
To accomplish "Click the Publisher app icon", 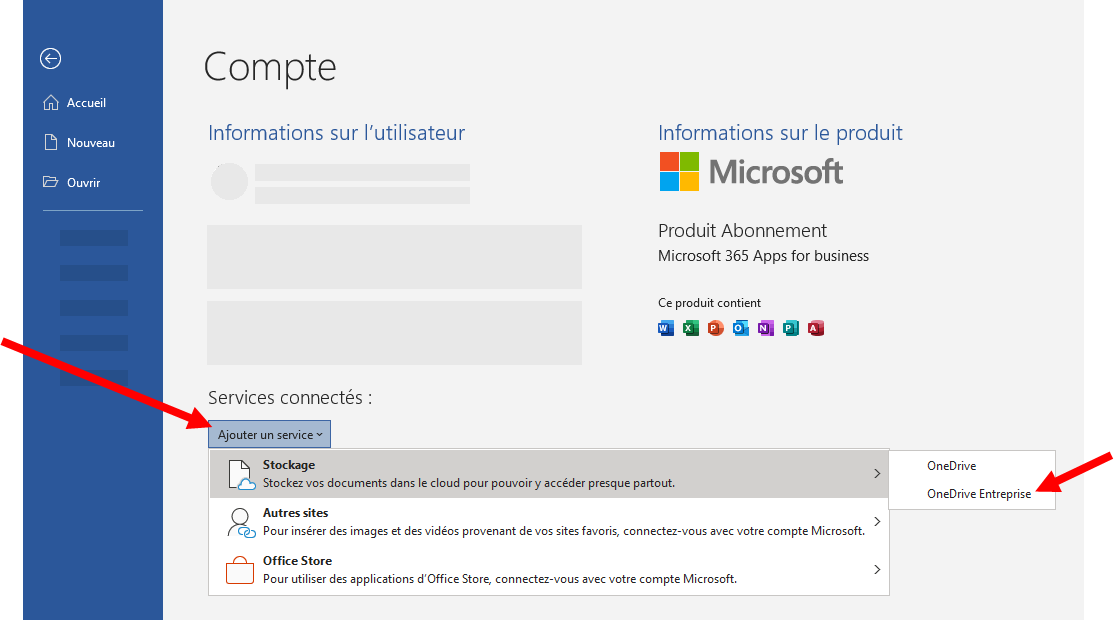I will 791,328.
